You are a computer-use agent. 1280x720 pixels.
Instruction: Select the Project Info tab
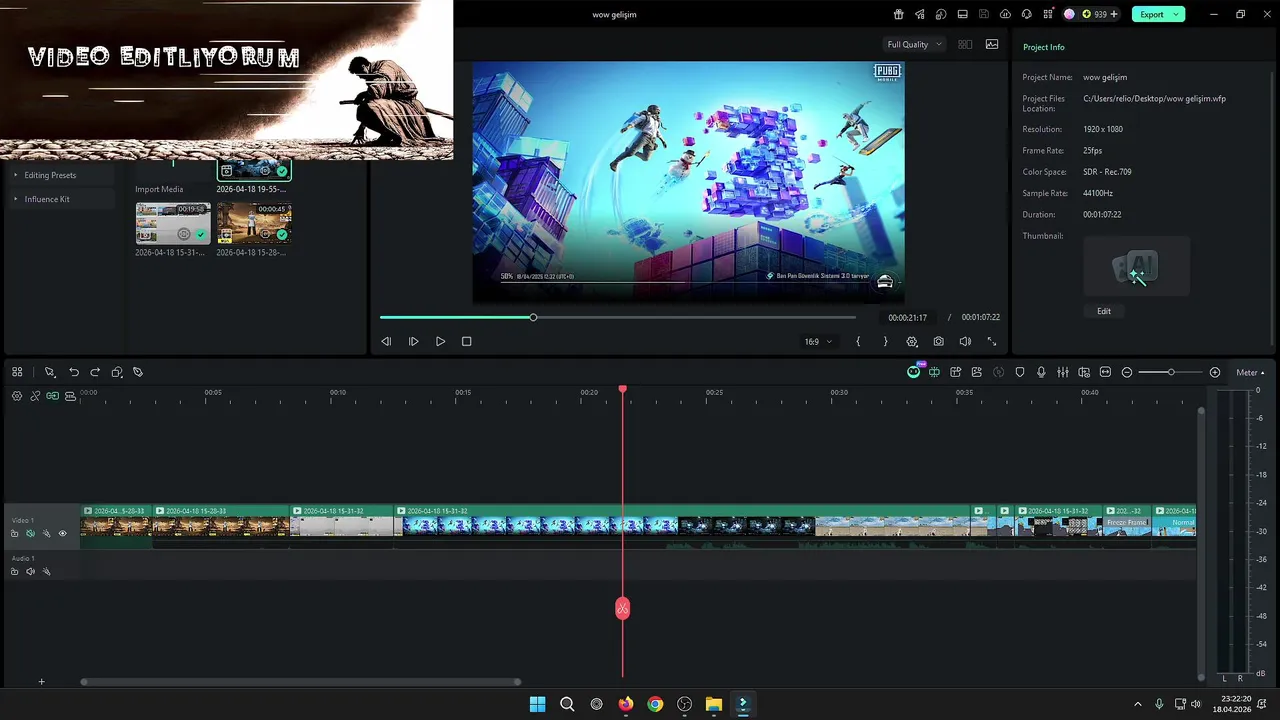1043,47
